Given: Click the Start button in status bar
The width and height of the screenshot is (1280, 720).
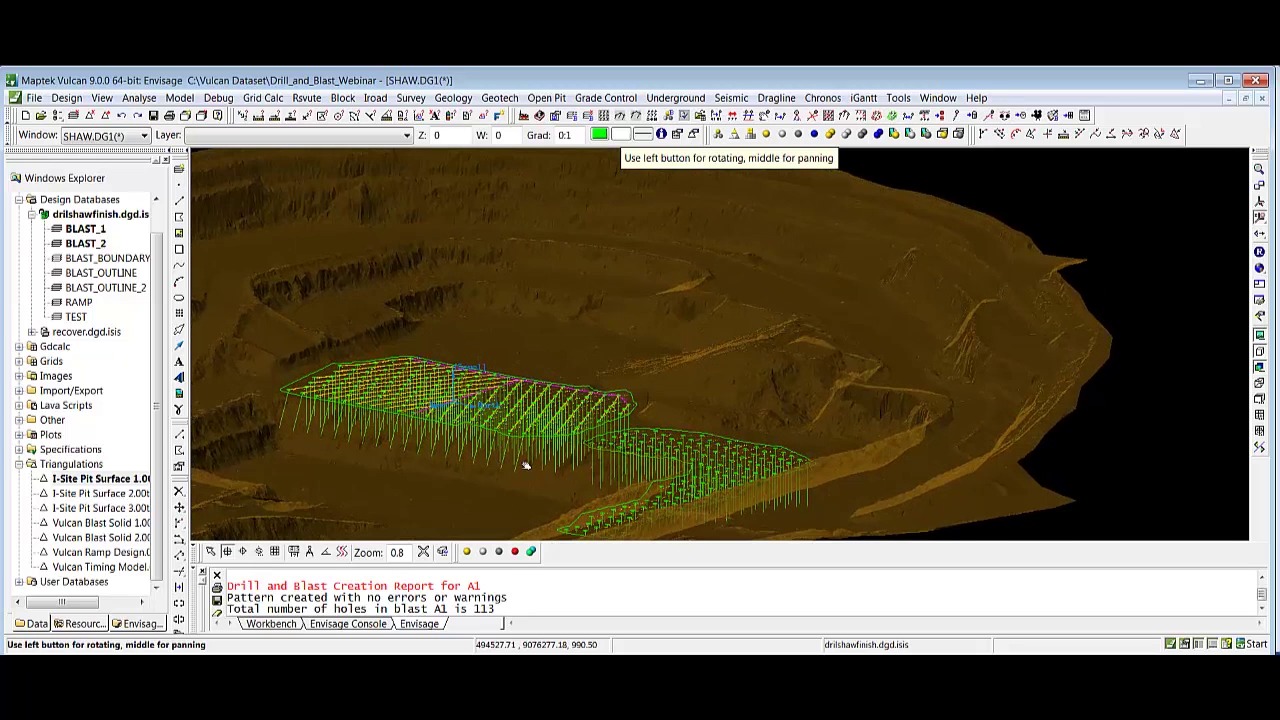Looking at the screenshot, I should [1251, 645].
